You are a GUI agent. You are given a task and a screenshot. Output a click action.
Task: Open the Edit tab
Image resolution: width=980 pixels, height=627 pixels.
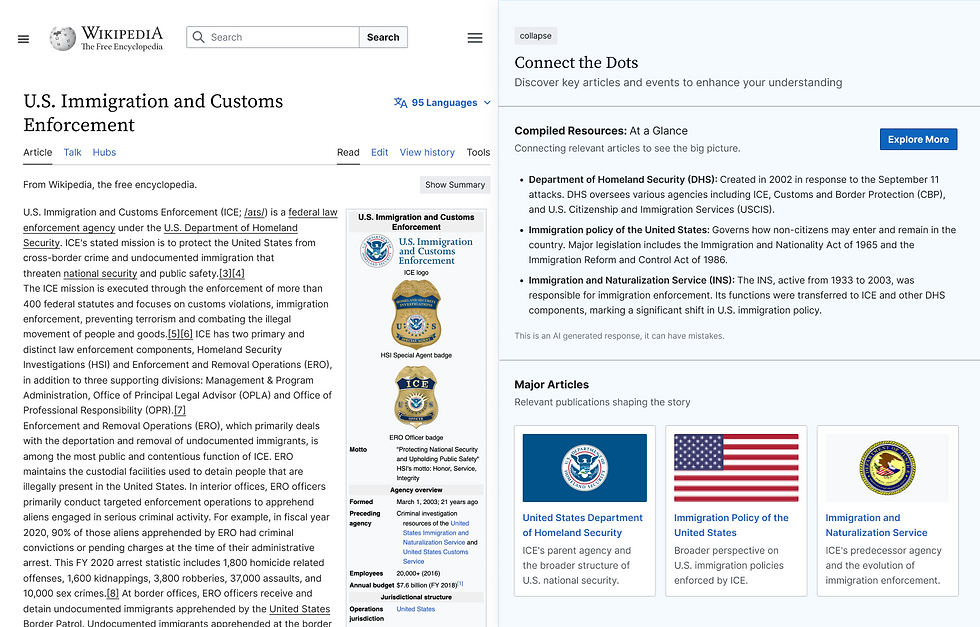pos(379,152)
